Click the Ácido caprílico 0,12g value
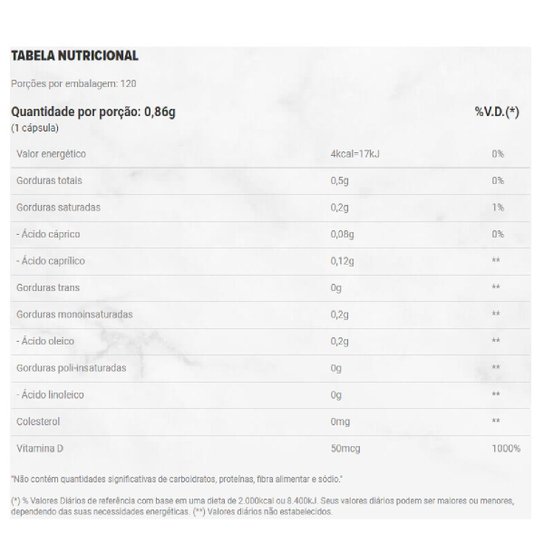Screen dimensions: 544x544 click(x=342, y=261)
